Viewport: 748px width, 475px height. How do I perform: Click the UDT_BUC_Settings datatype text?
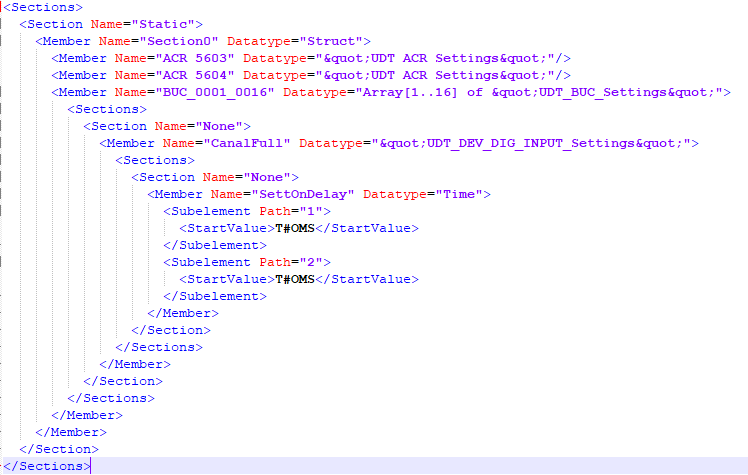(603, 93)
